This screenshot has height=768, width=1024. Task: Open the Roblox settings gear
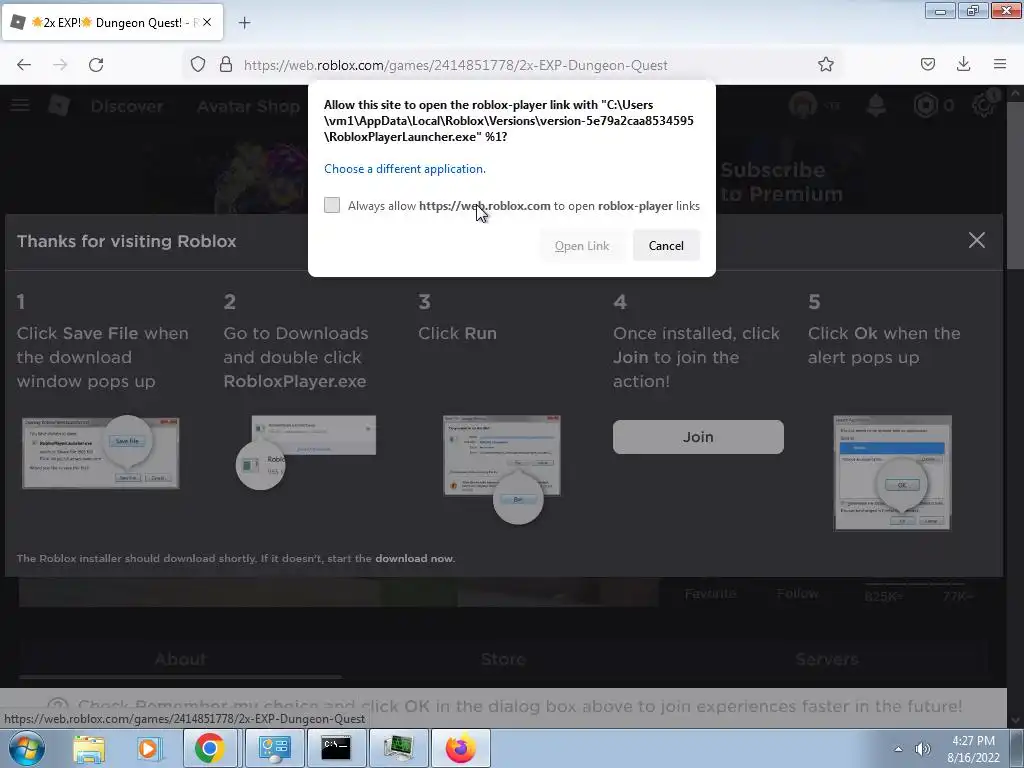[x=983, y=105]
